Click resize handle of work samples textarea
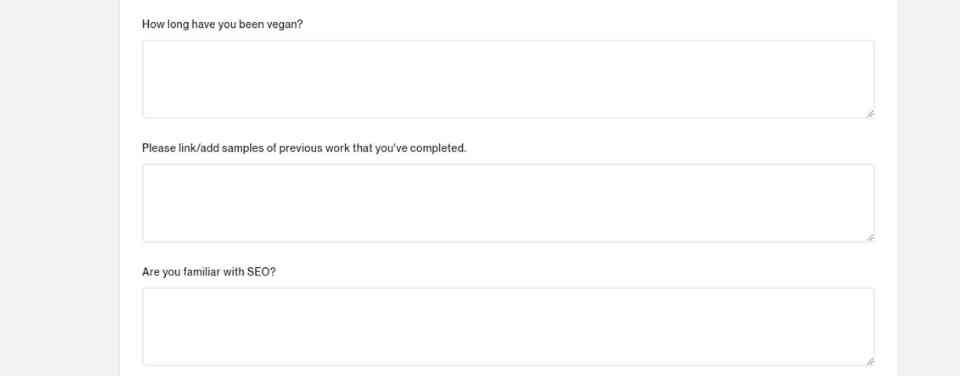 coord(869,237)
